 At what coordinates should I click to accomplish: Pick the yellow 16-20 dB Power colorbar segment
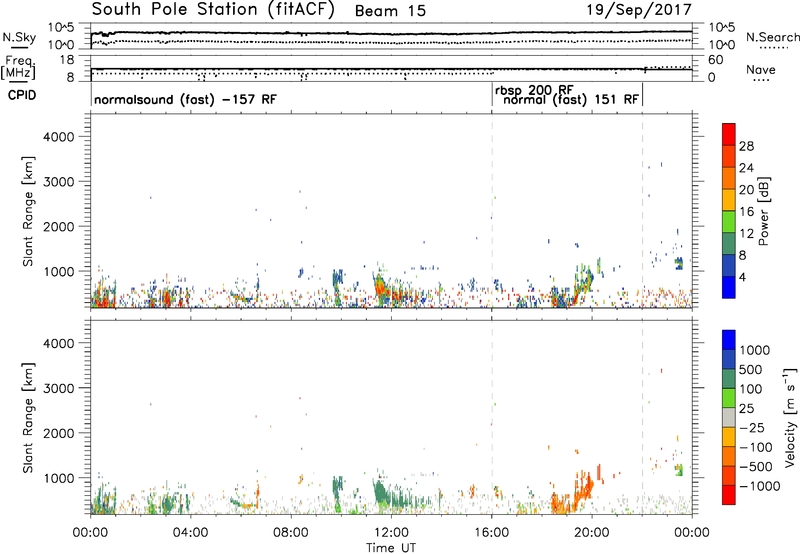[729, 199]
